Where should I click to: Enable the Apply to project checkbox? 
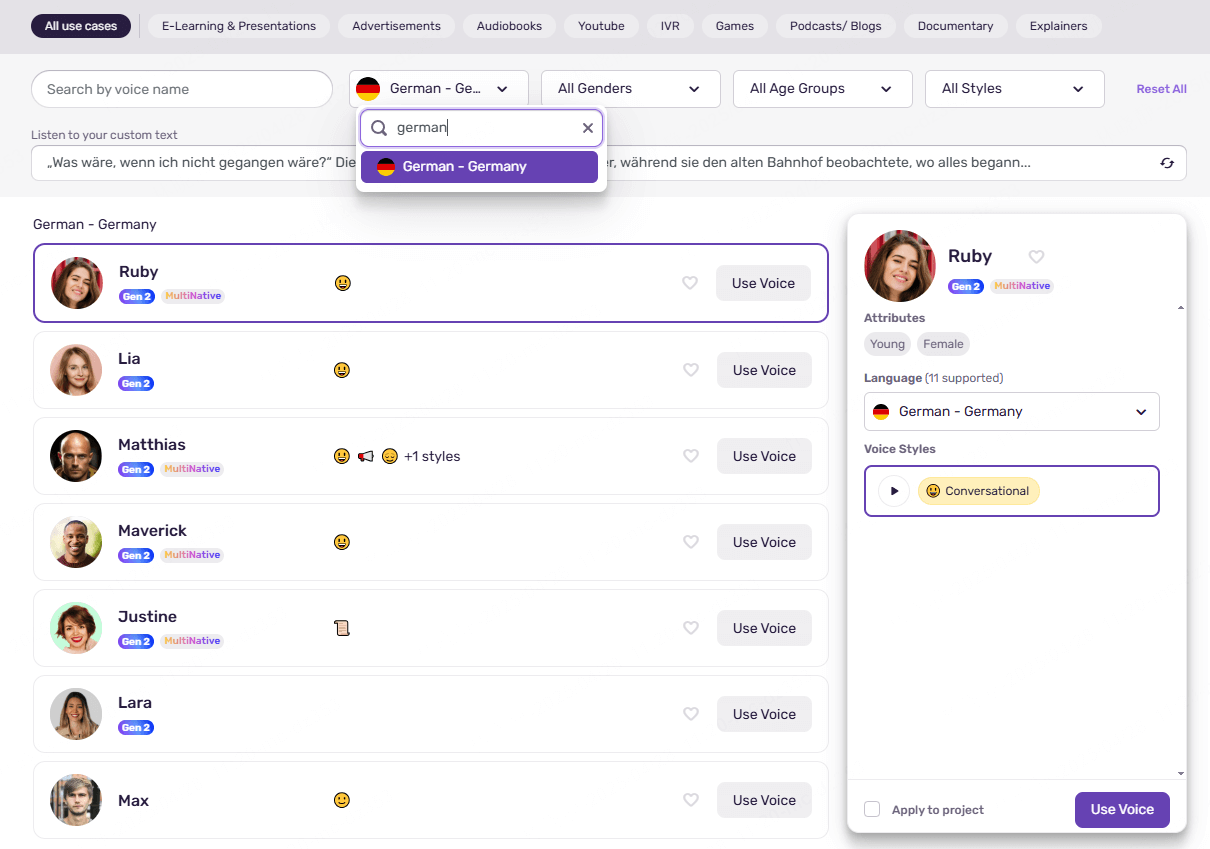click(x=872, y=809)
